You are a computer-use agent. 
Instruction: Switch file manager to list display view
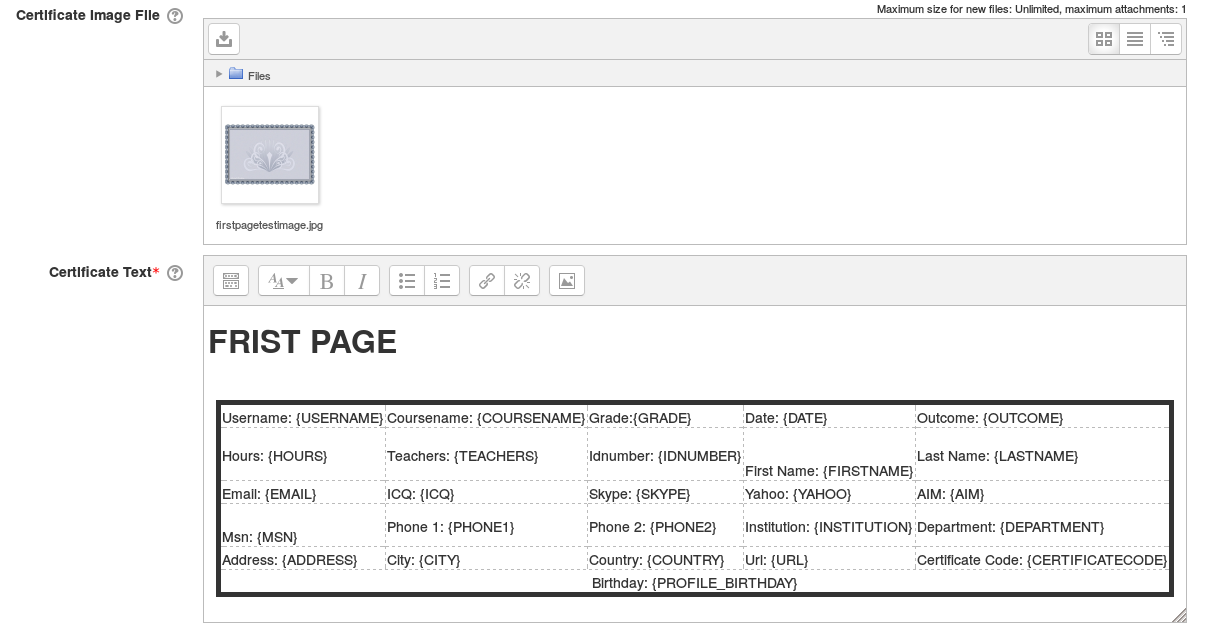[1135, 39]
